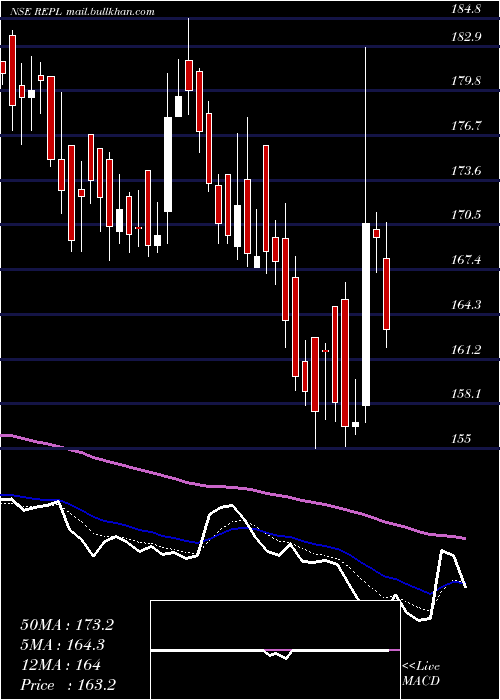Viewport: 500px width, 700px height.
Task: Click the tall white candle near 170.5
Action: 366,314
